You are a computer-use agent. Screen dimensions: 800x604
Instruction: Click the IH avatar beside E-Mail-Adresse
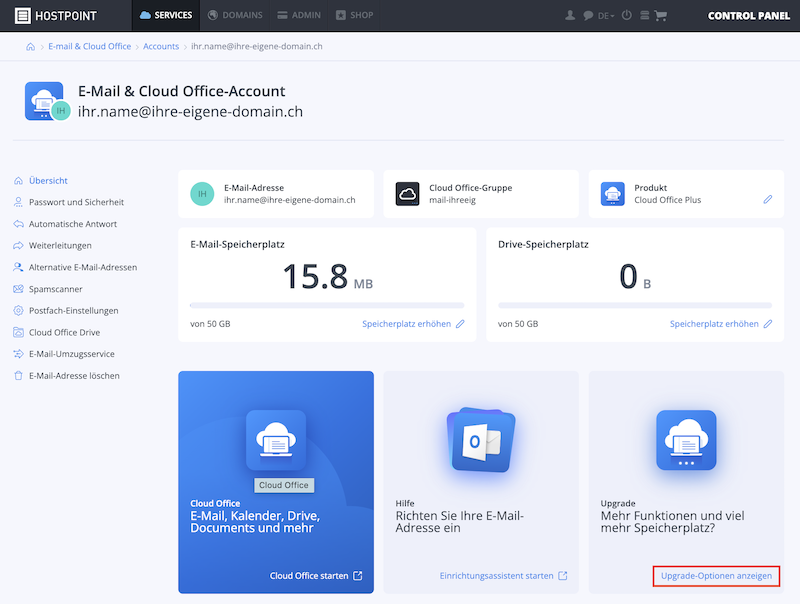click(x=202, y=194)
